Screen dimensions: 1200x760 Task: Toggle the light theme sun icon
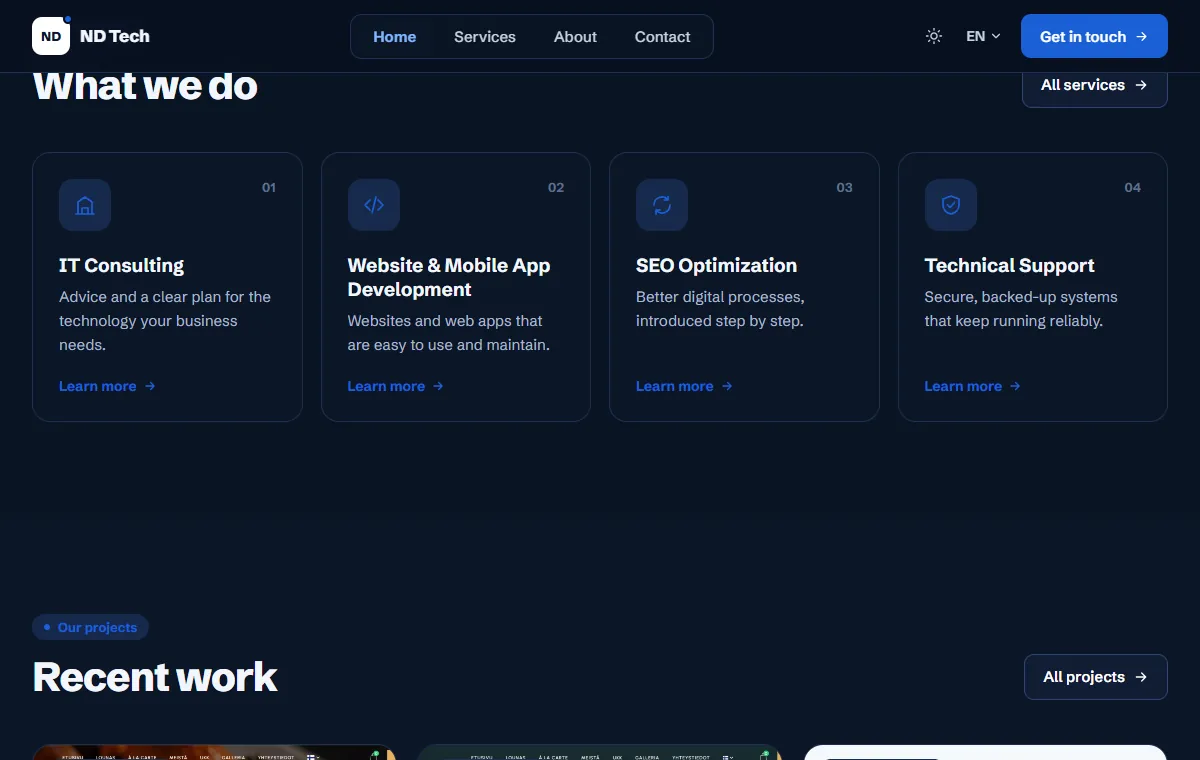tap(934, 36)
